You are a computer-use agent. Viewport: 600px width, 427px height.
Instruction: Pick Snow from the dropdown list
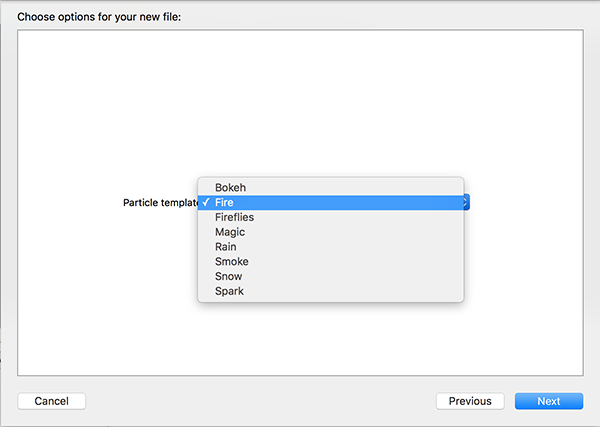331,276
